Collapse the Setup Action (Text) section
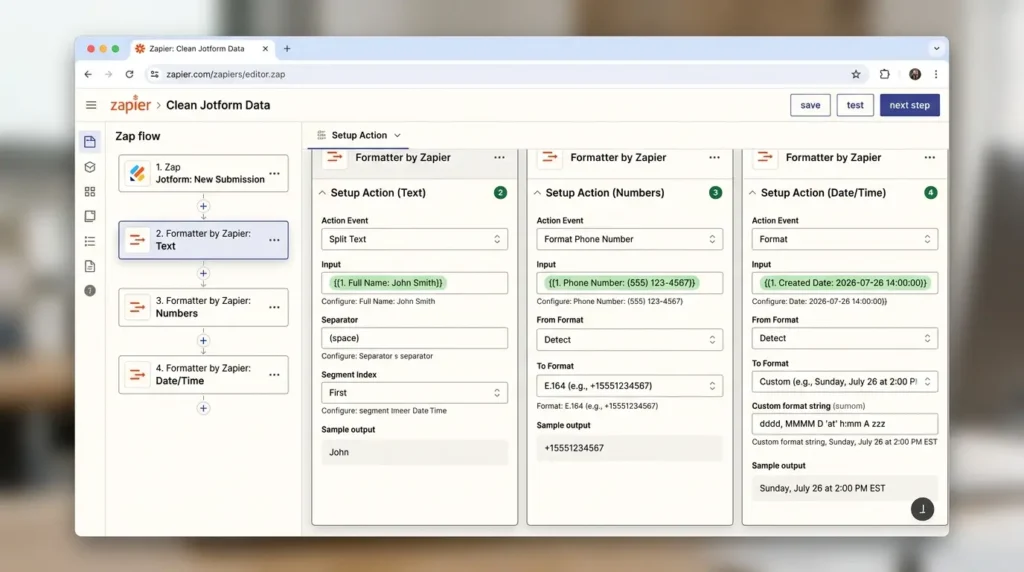 pos(322,193)
